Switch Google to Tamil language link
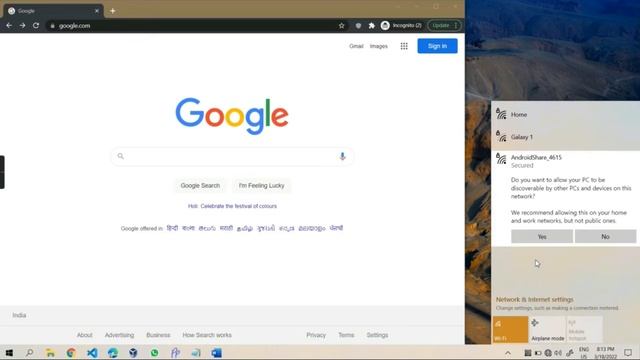The image size is (640, 360). tap(245, 228)
